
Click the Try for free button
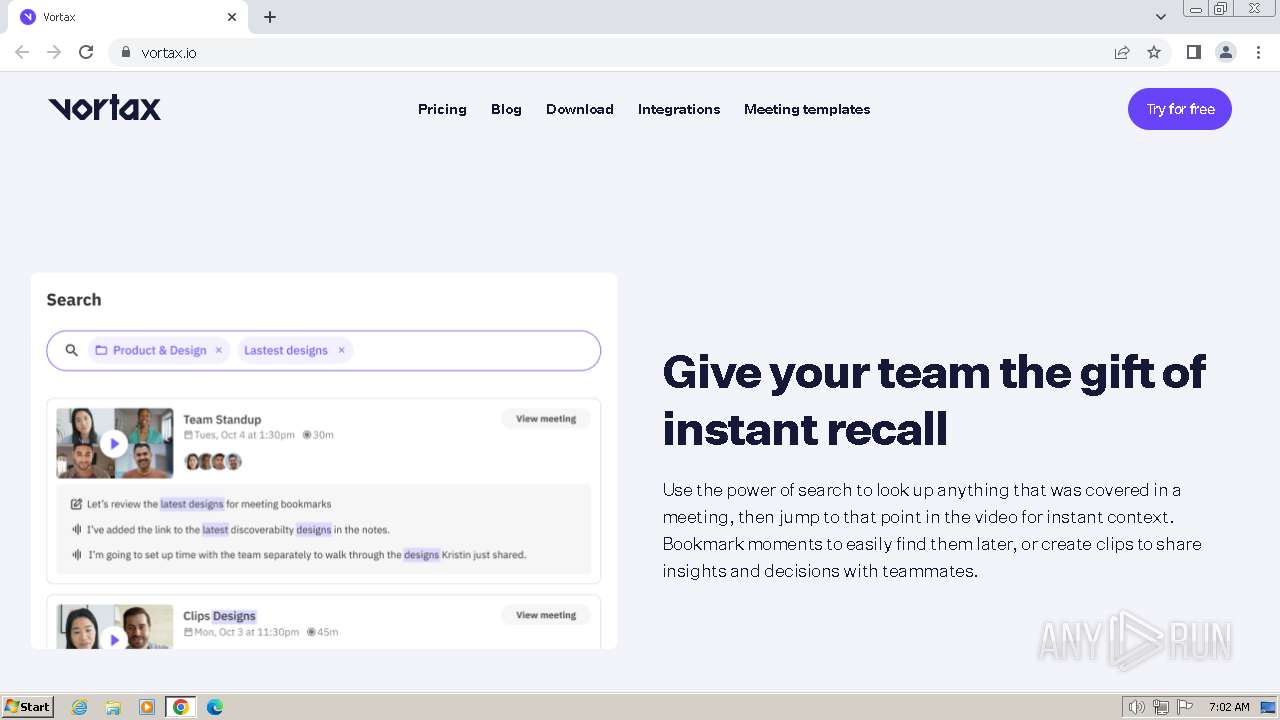[1180, 109]
